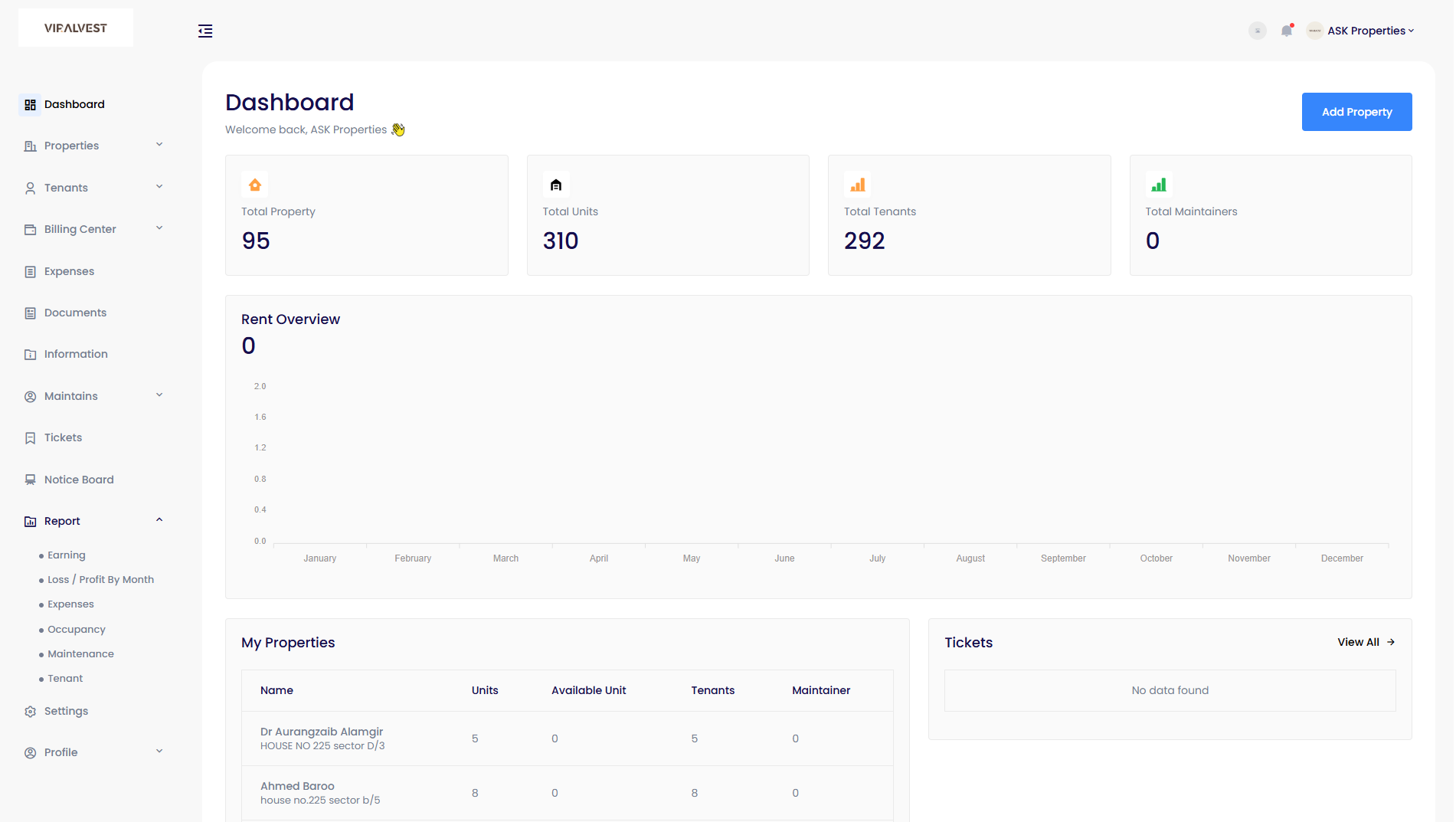Select the Tickets bookmark icon
1456x822 pixels.
tap(30, 437)
